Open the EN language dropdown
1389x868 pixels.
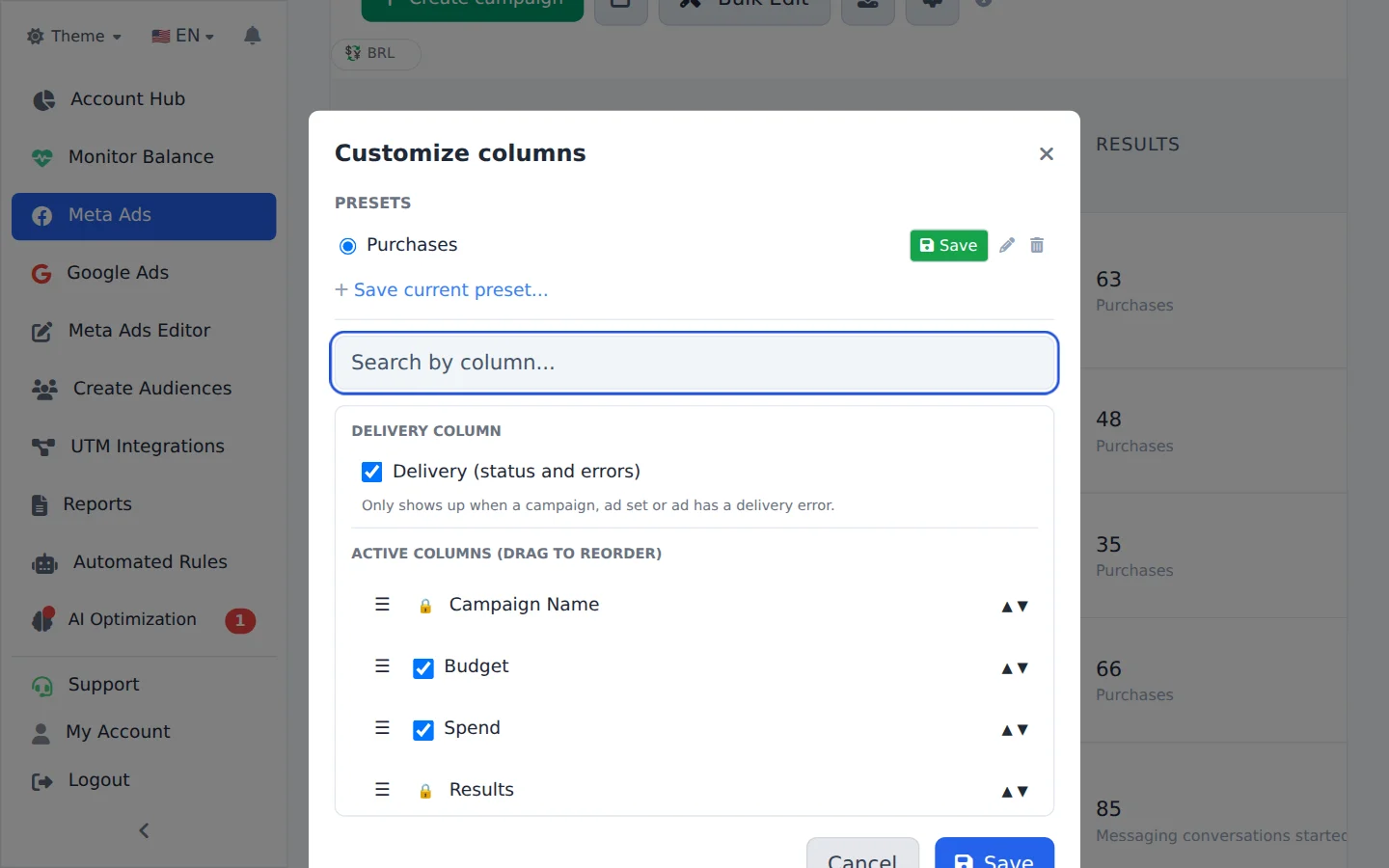click(x=182, y=36)
